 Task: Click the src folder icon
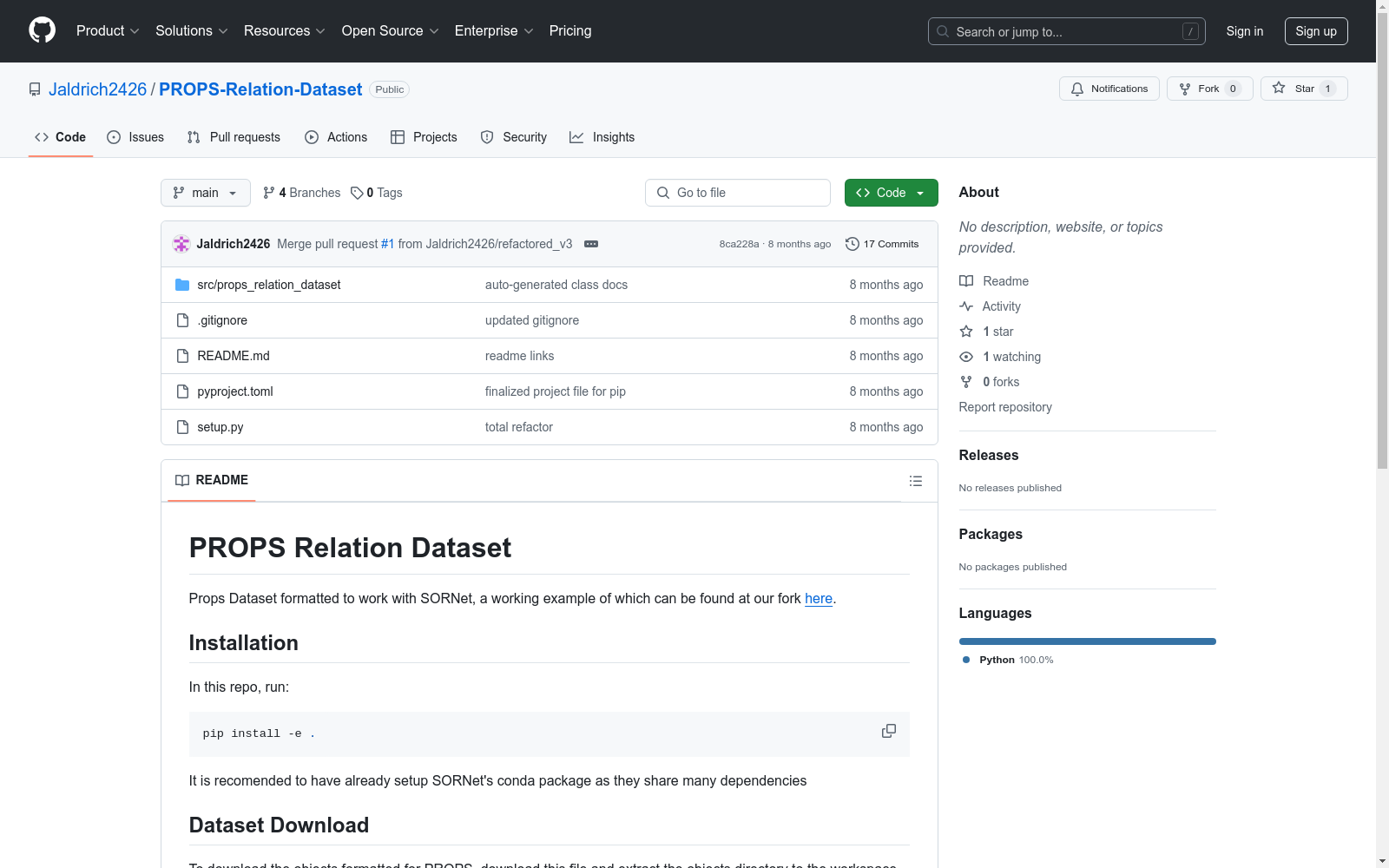(x=182, y=285)
